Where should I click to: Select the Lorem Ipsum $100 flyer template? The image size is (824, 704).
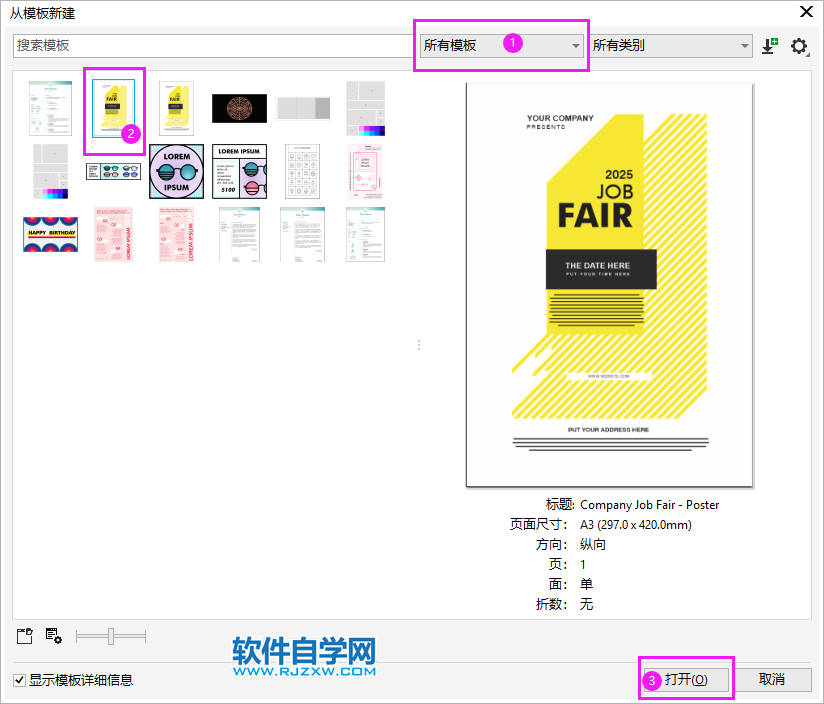[x=239, y=171]
